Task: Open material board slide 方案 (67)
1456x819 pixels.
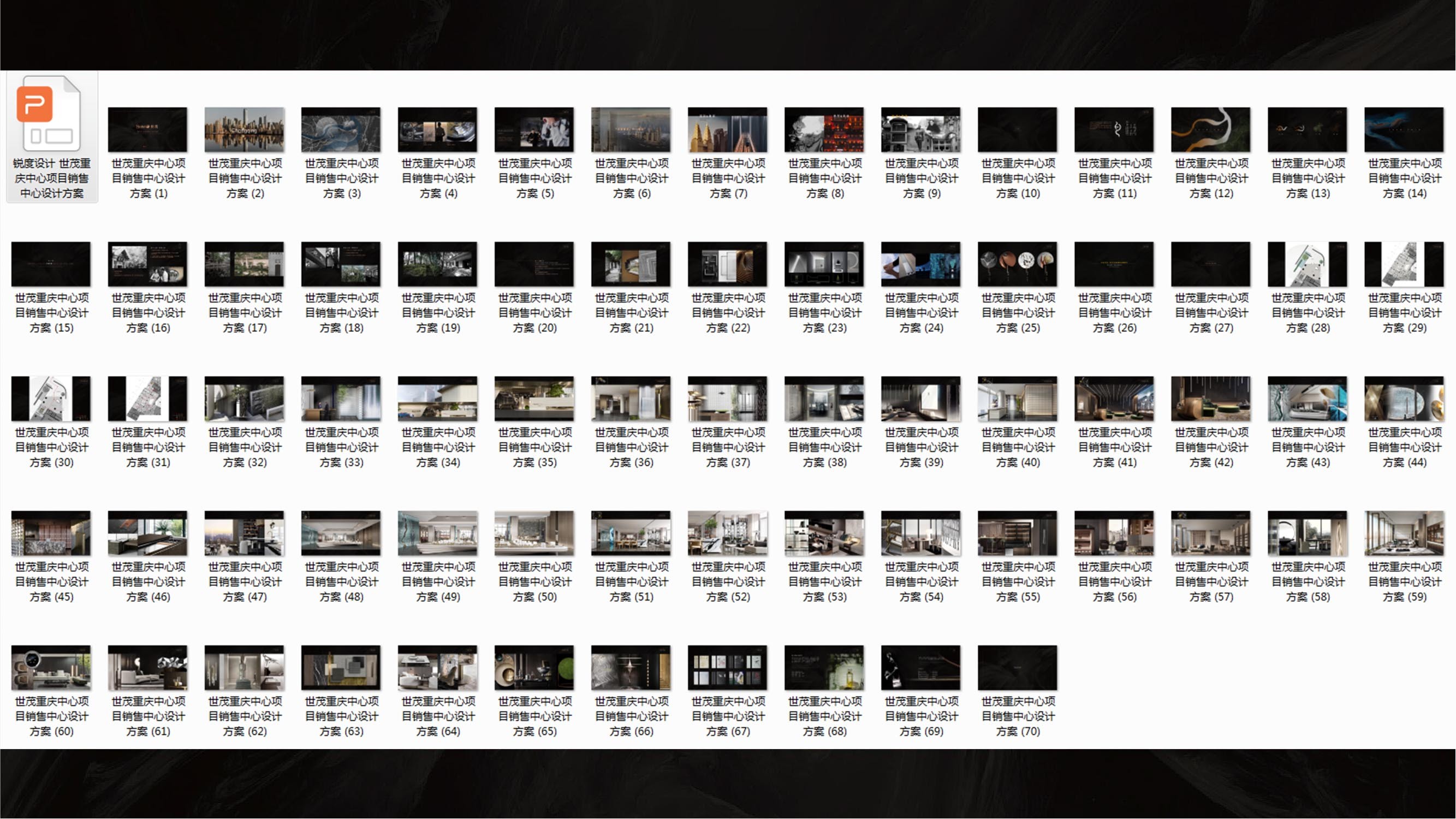Action: tap(727, 668)
